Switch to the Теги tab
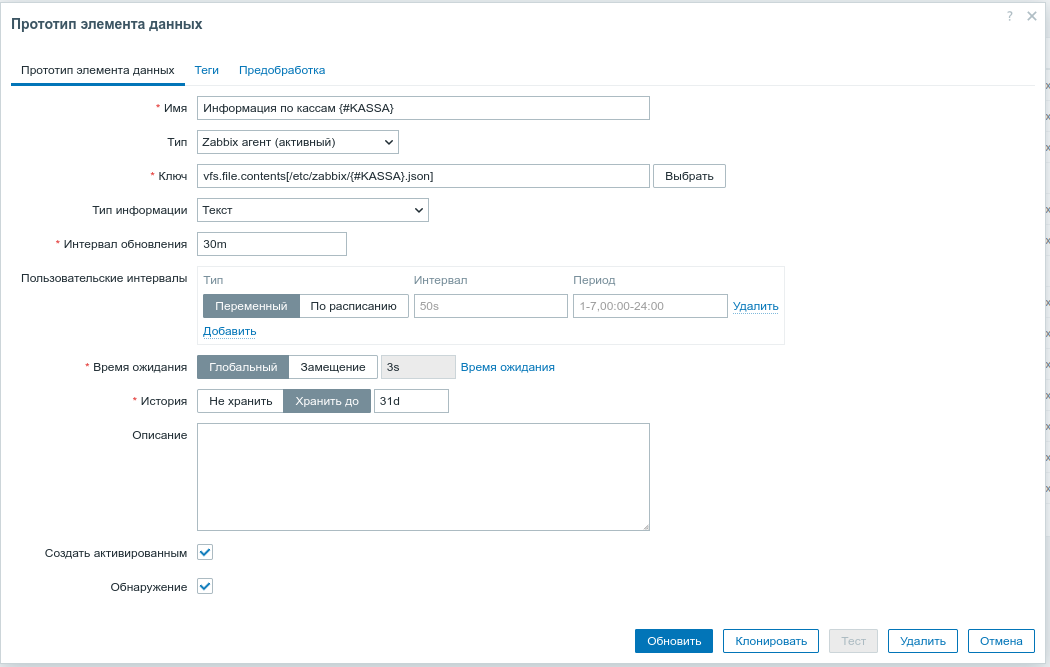The width and height of the screenshot is (1050, 667). tap(206, 70)
